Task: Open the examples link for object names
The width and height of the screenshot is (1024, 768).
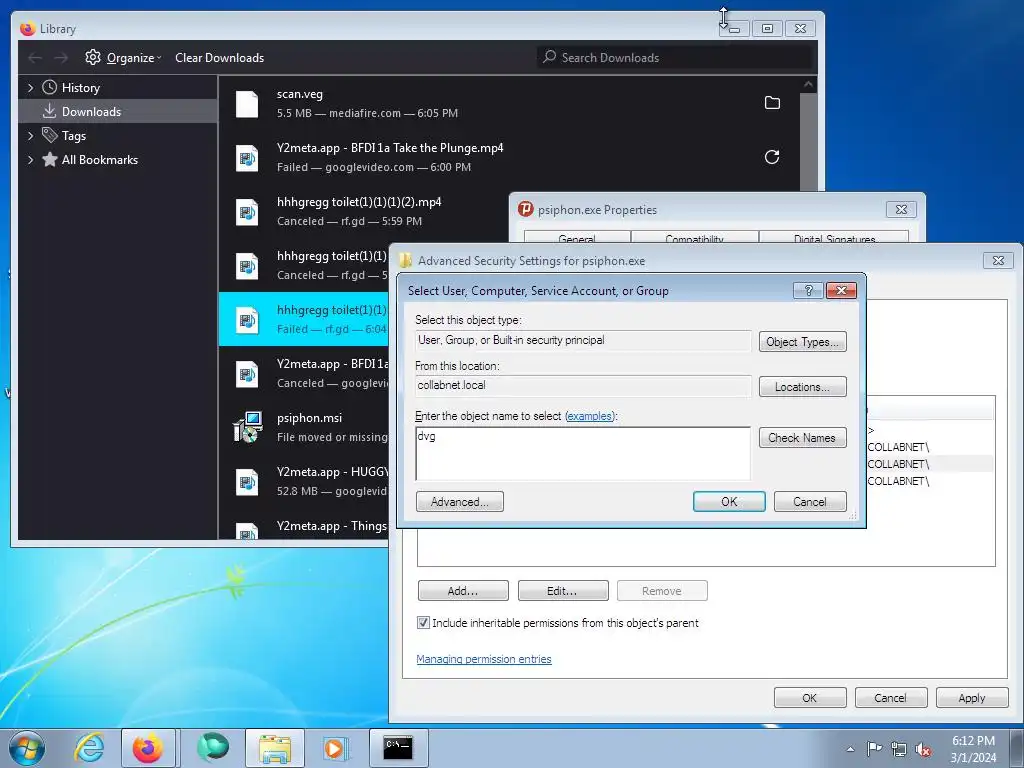Action: pos(590,416)
